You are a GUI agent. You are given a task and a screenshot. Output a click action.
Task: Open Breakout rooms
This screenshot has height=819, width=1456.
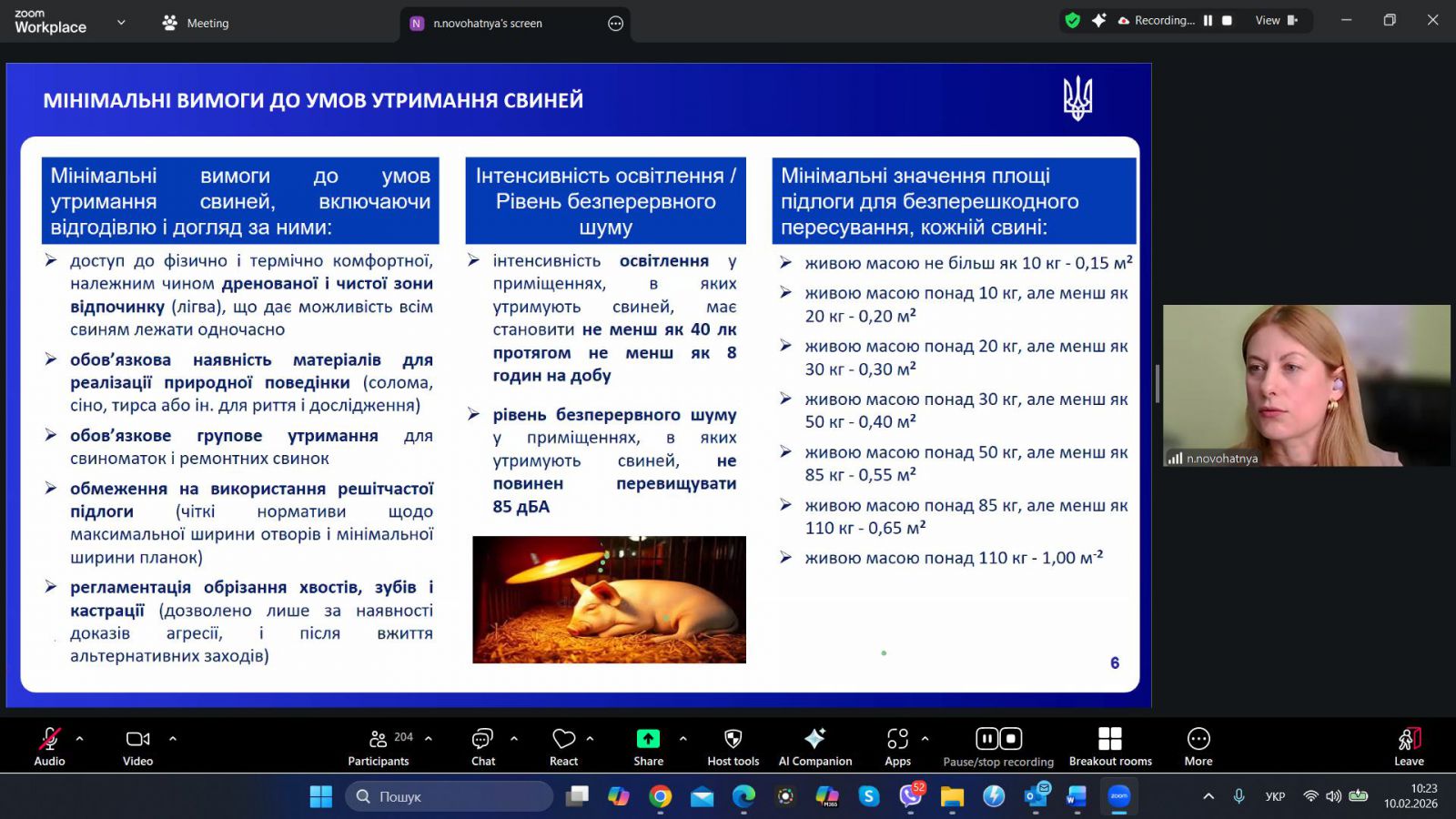pyautogui.click(x=1109, y=745)
